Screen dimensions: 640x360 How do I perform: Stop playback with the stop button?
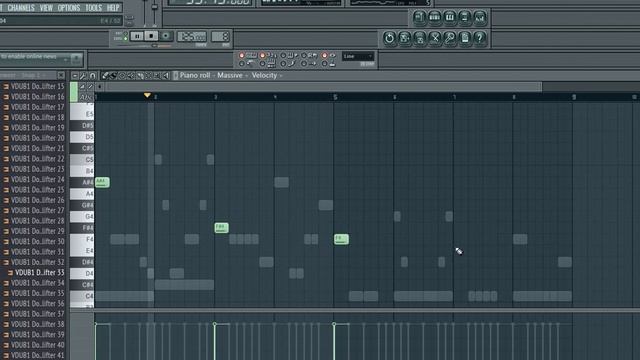151,36
